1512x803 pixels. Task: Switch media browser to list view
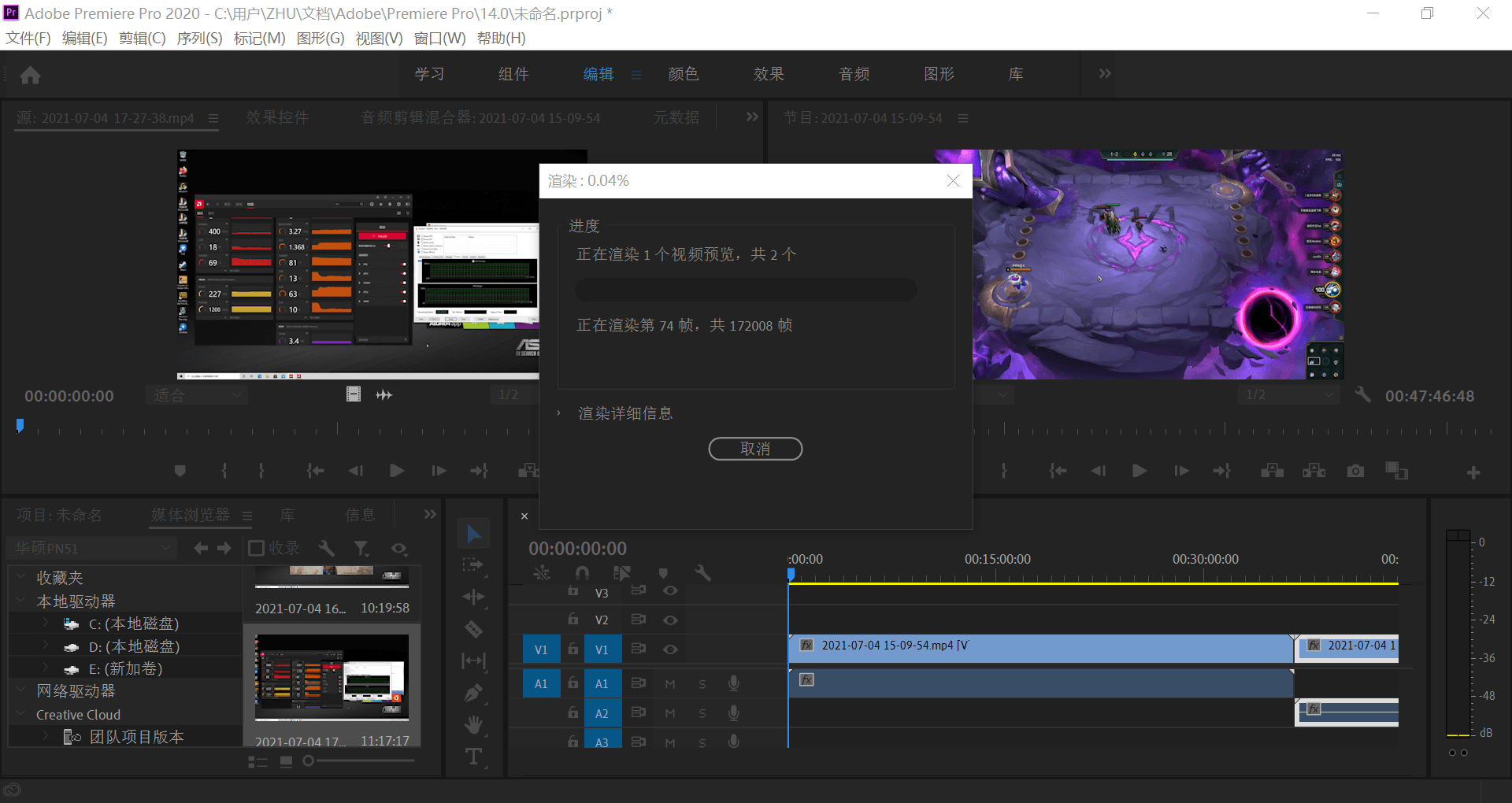click(x=258, y=761)
